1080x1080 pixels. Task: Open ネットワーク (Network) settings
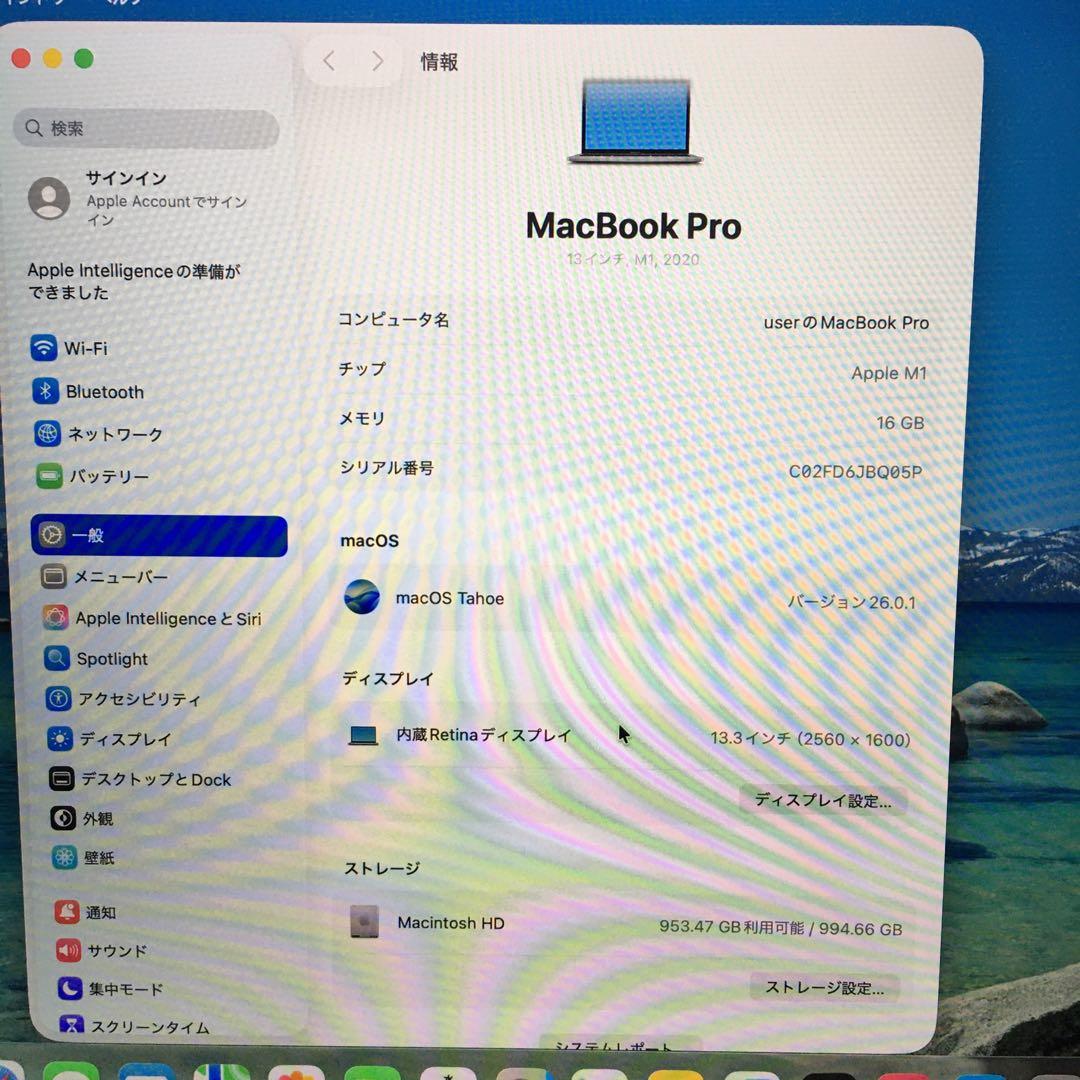coord(110,434)
